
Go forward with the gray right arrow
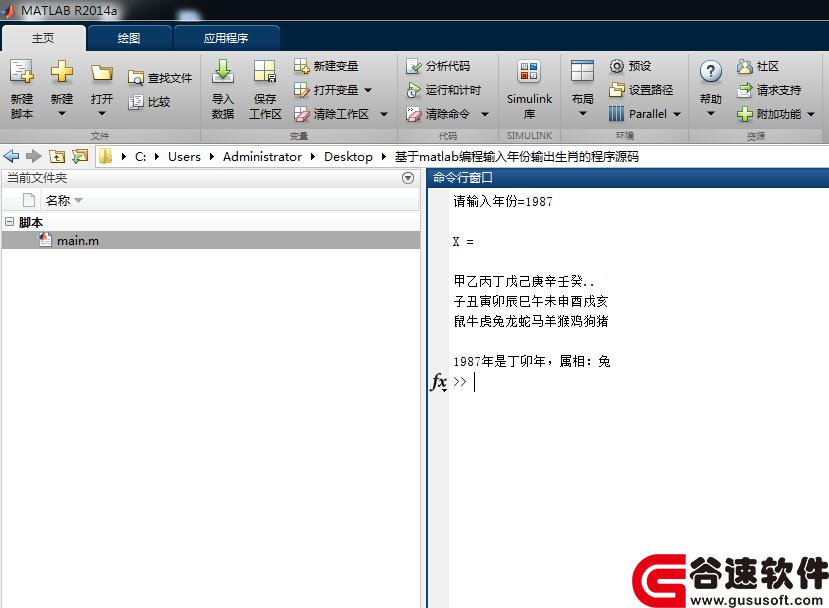click(x=33, y=156)
